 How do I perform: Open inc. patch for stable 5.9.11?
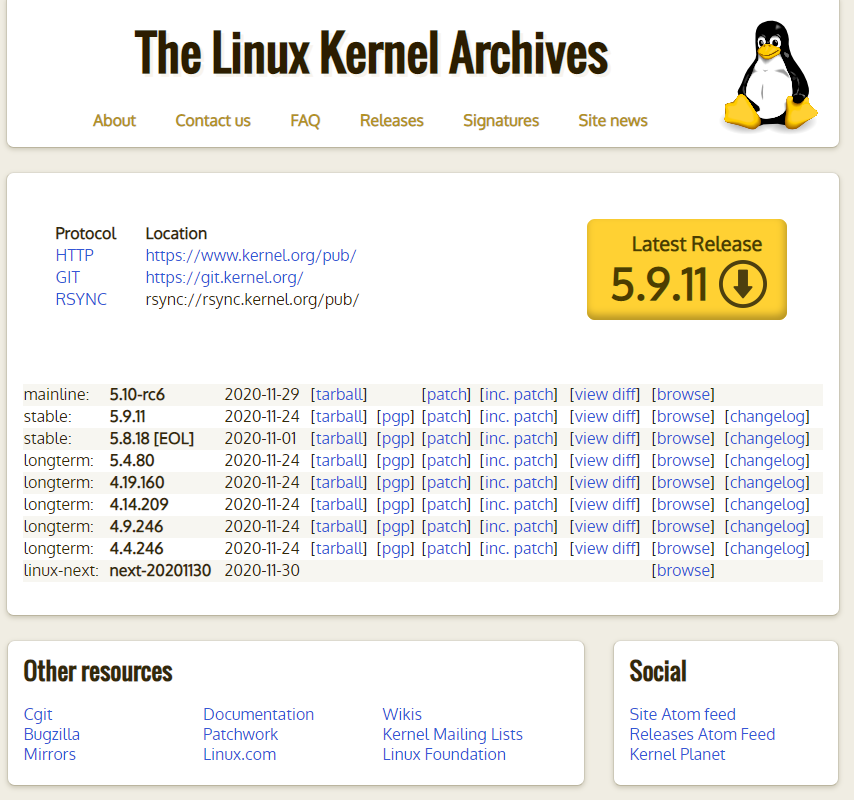pyautogui.click(x=518, y=417)
